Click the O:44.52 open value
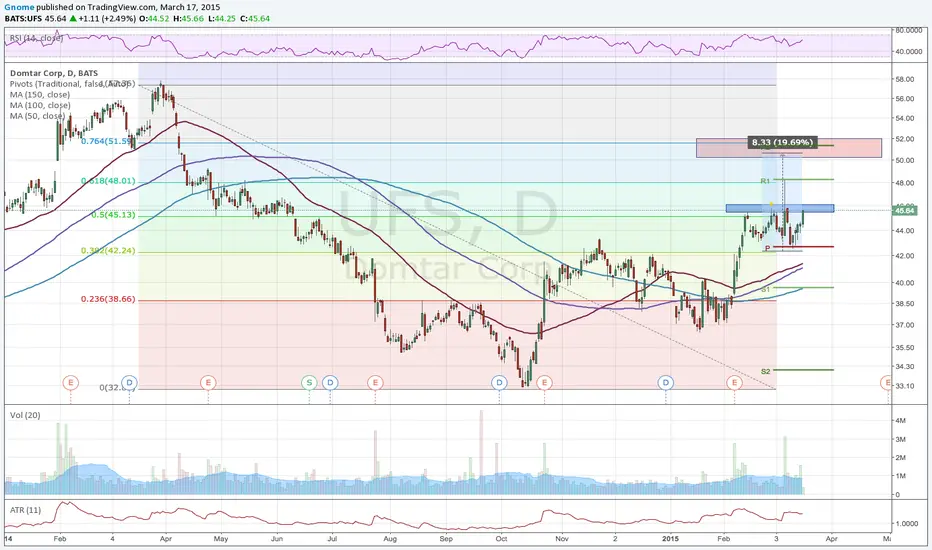Screen dimensions: 932x550 coord(155,18)
